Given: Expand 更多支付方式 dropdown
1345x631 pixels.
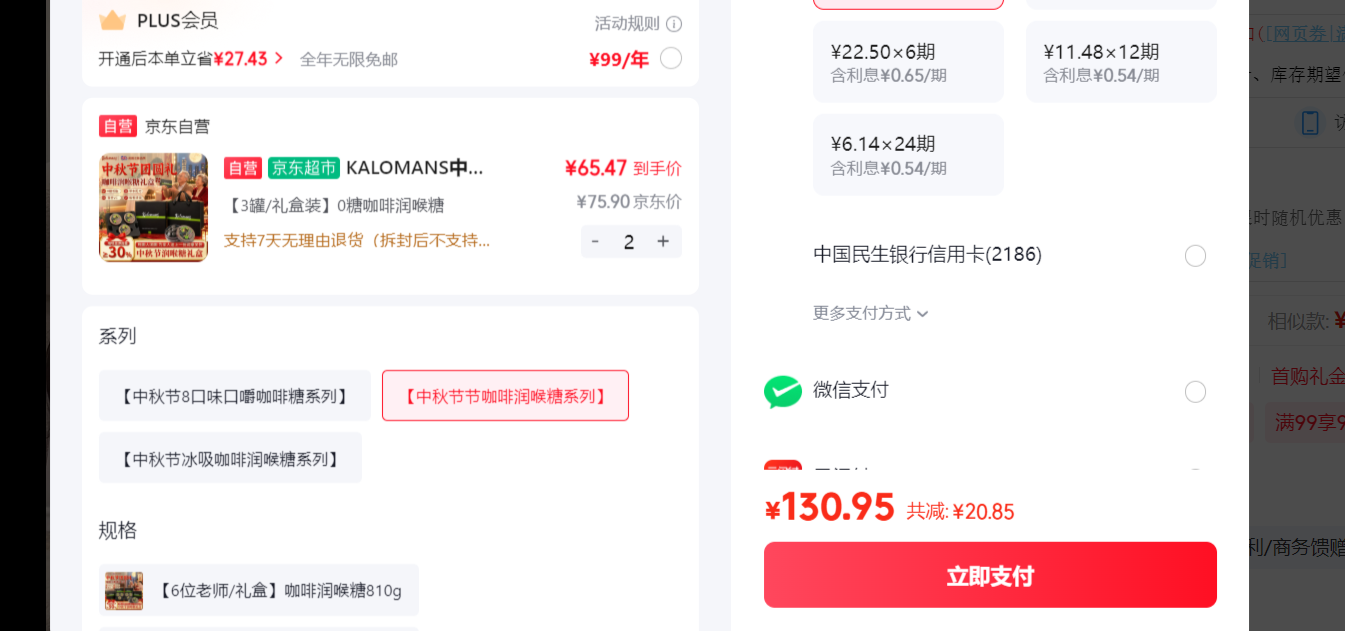Looking at the screenshot, I should coord(870,313).
